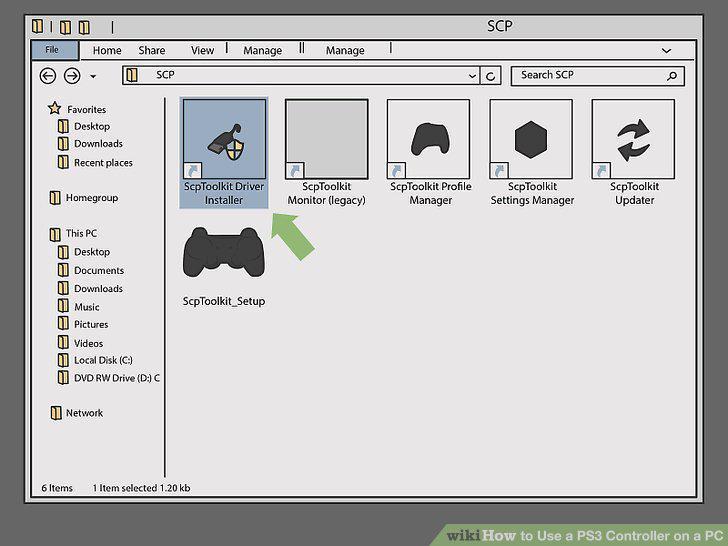The width and height of the screenshot is (728, 546).
Task: Open the first Manage tab
Action: (262, 50)
